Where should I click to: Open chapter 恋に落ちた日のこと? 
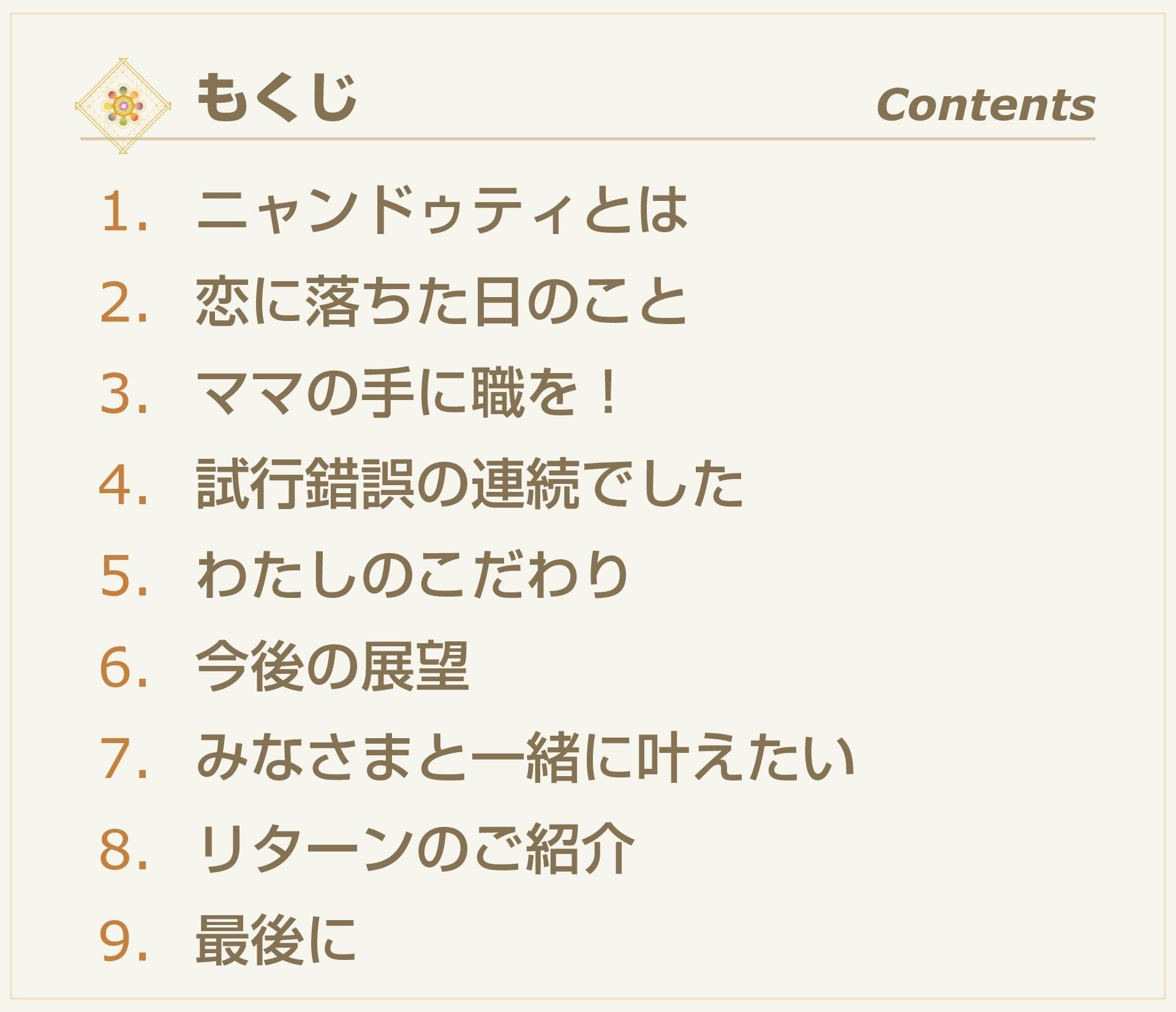[x=441, y=302]
